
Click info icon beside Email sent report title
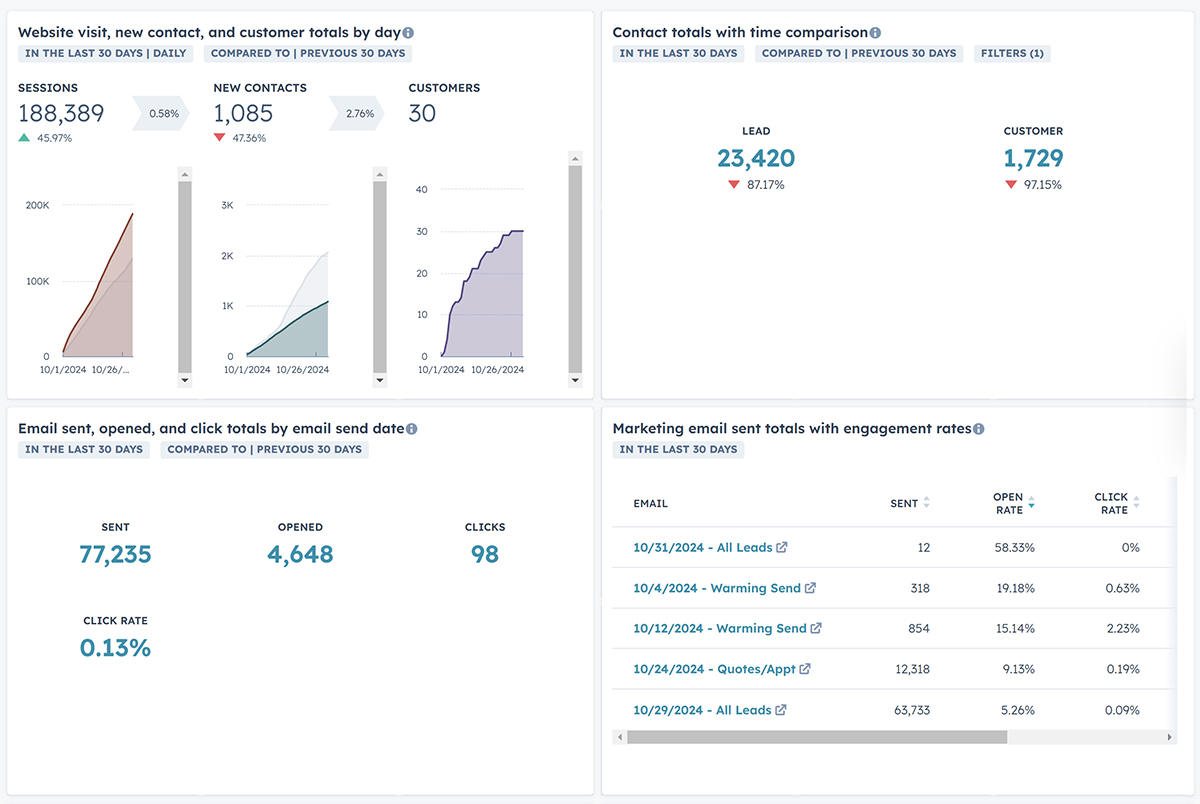(x=412, y=429)
